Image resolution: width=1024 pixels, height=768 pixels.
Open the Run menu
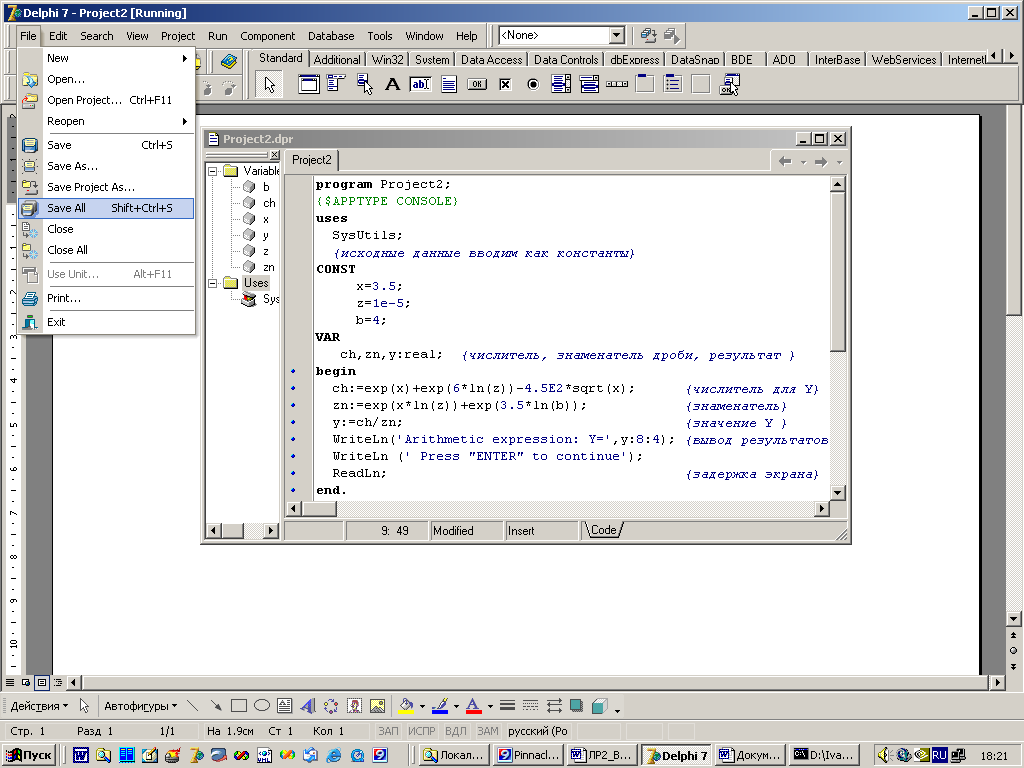pos(217,36)
